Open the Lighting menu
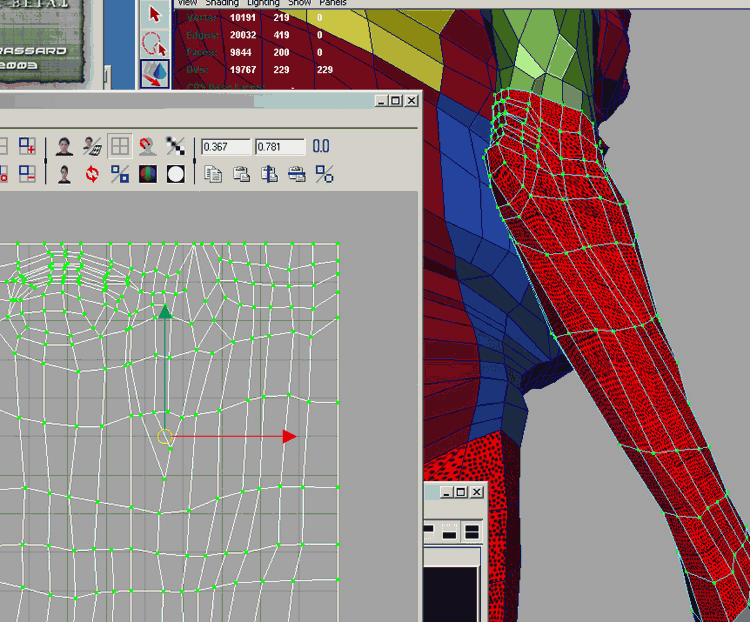 pos(264,3)
